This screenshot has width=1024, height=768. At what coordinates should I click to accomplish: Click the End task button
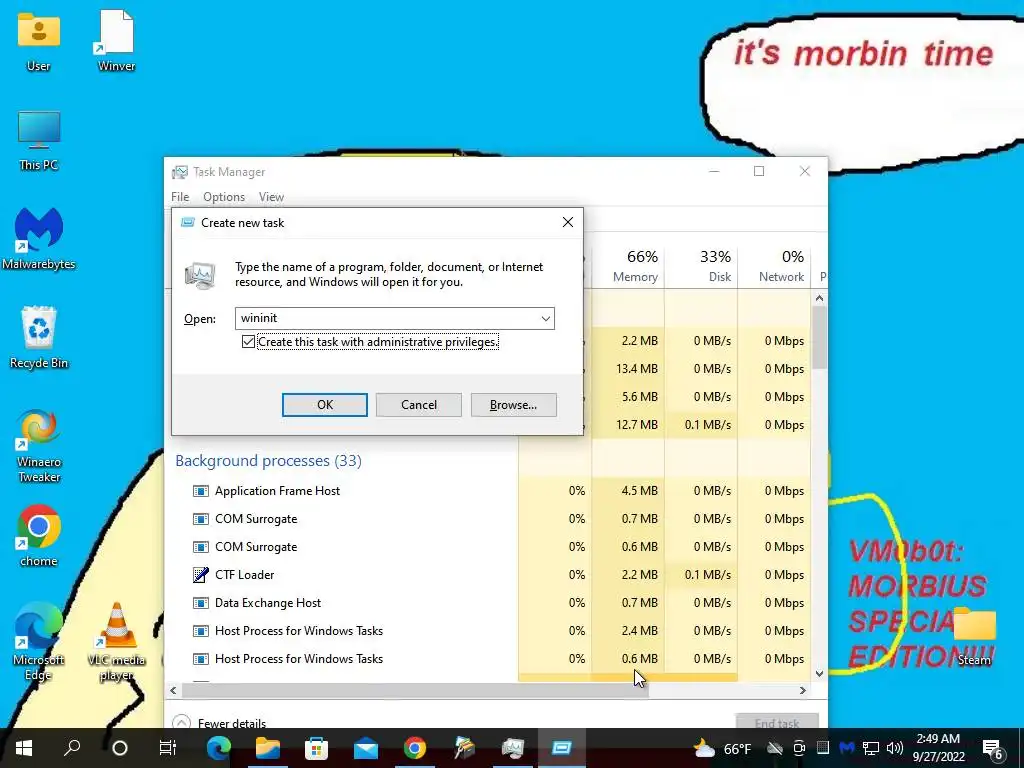tap(777, 721)
